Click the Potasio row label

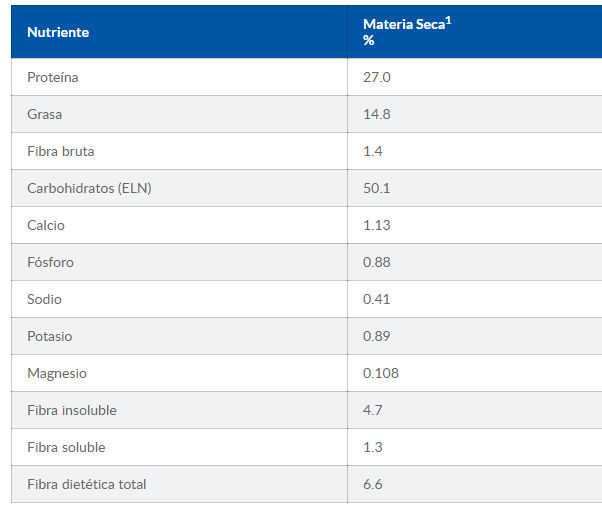pos(49,336)
